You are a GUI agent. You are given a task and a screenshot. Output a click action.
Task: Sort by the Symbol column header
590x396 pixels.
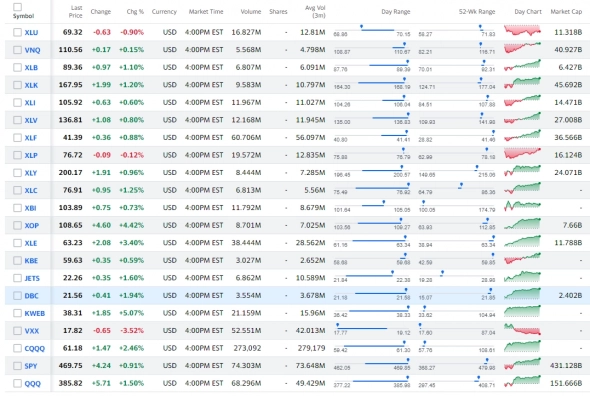[x=23, y=16]
